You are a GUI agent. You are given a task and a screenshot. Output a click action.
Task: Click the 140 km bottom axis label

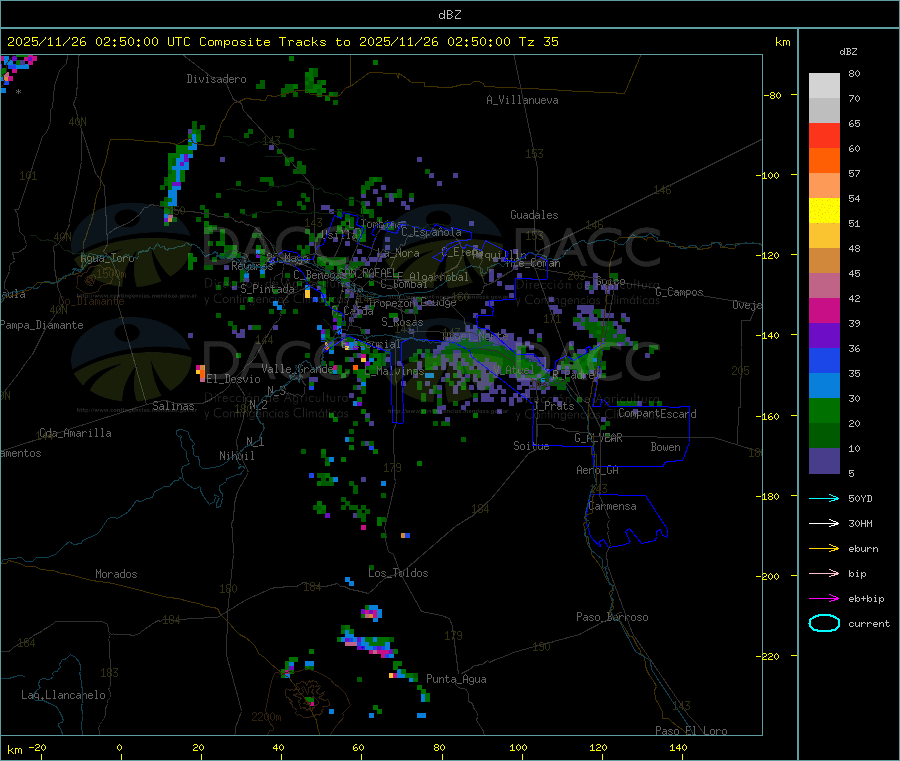pyautogui.click(x=678, y=747)
